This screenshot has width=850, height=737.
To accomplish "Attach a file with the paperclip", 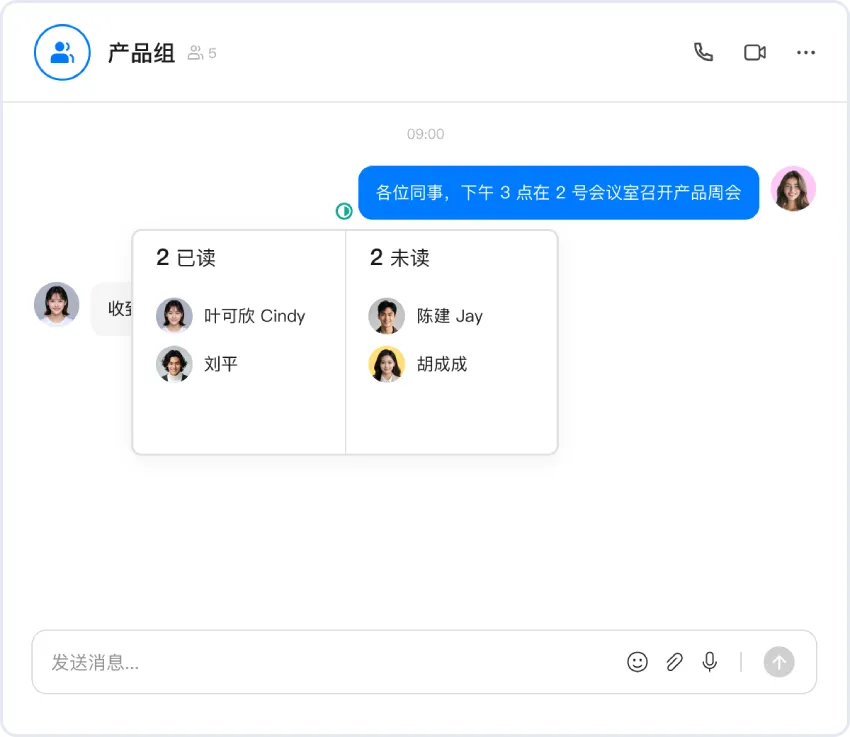I will click(x=674, y=662).
